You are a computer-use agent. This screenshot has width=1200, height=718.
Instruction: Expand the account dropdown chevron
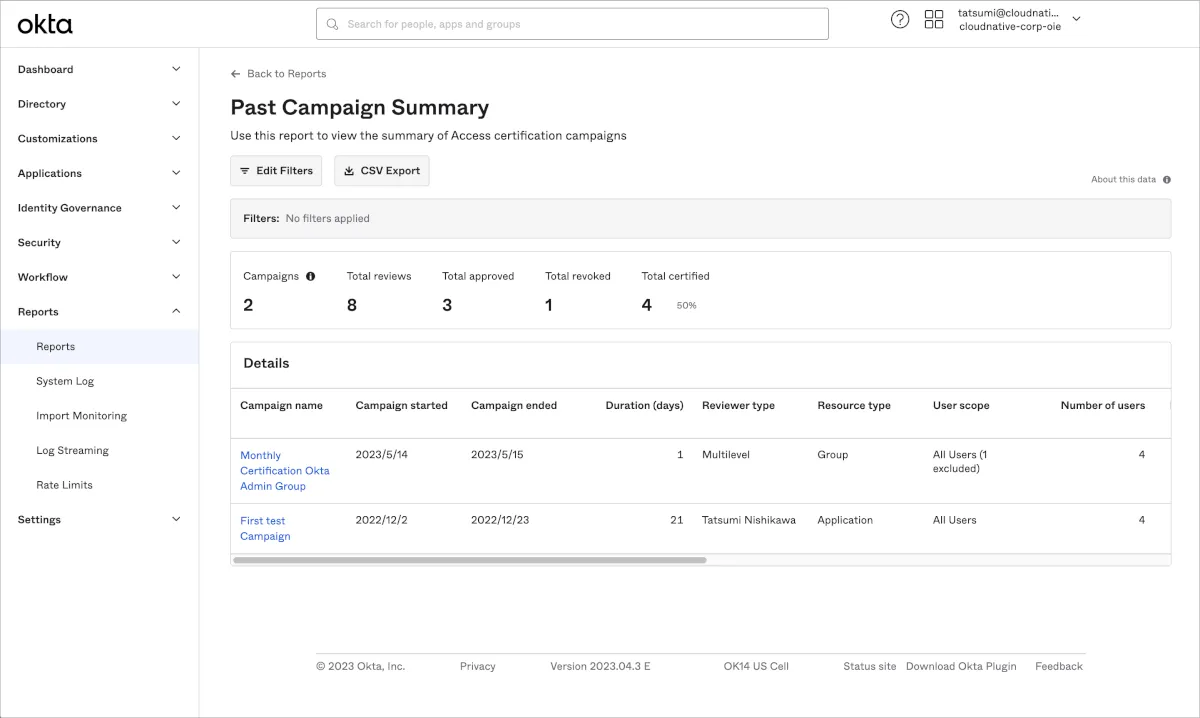(1076, 19)
